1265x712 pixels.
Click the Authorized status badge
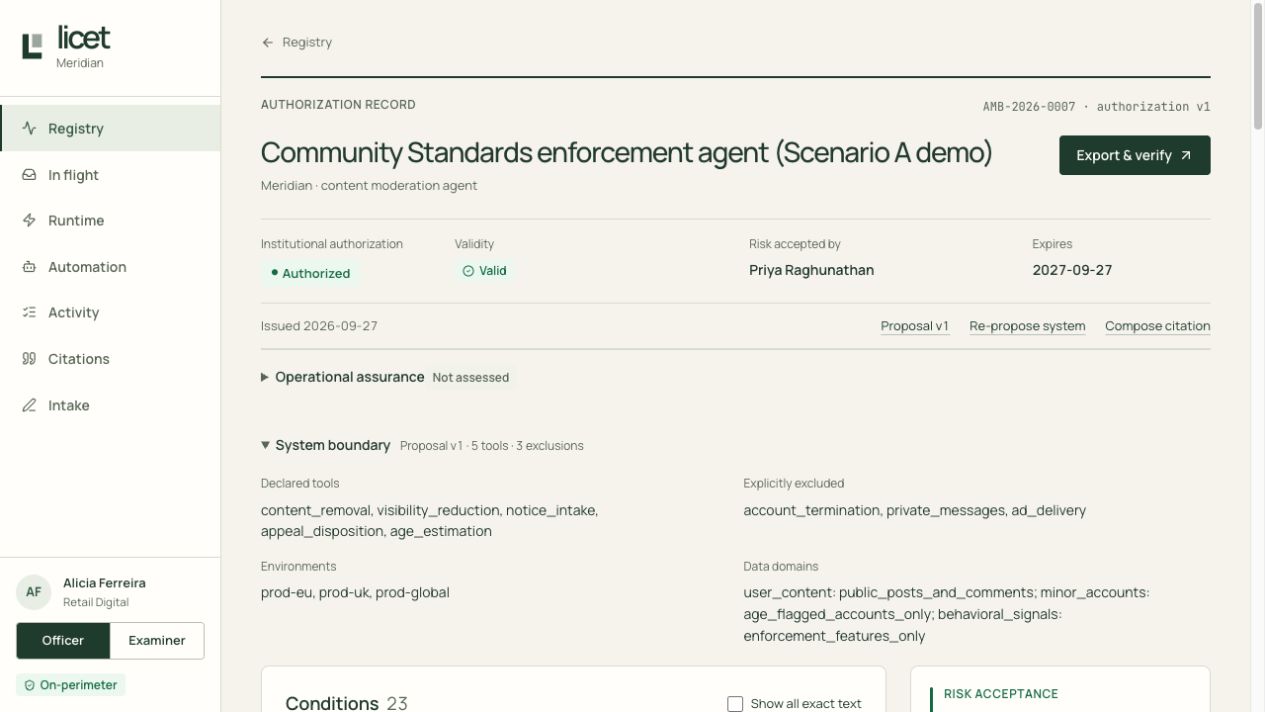pyautogui.click(x=310, y=273)
